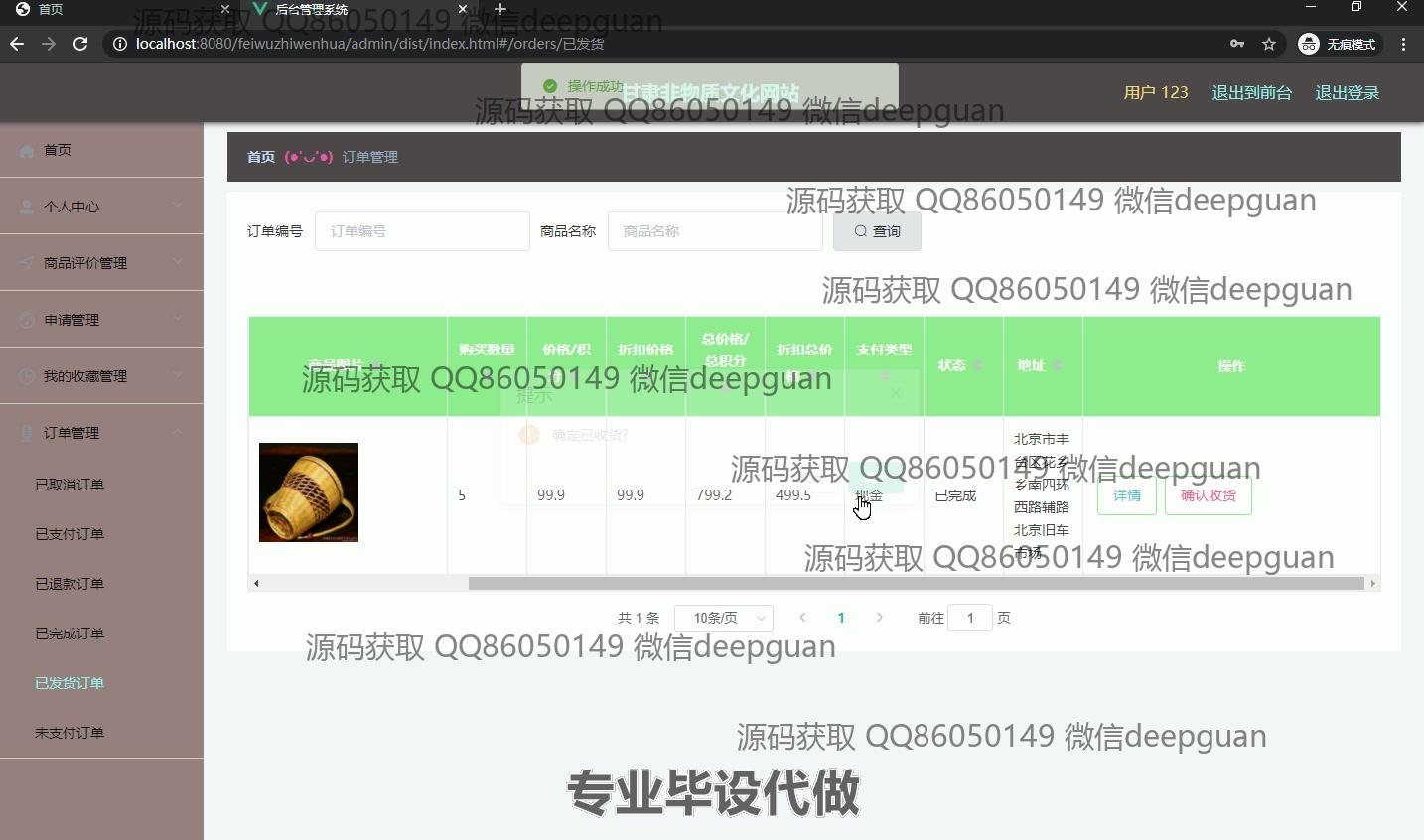Expand 个人中心 sidebar menu
This screenshot has width=1424, height=840.
pyautogui.click(x=101, y=207)
